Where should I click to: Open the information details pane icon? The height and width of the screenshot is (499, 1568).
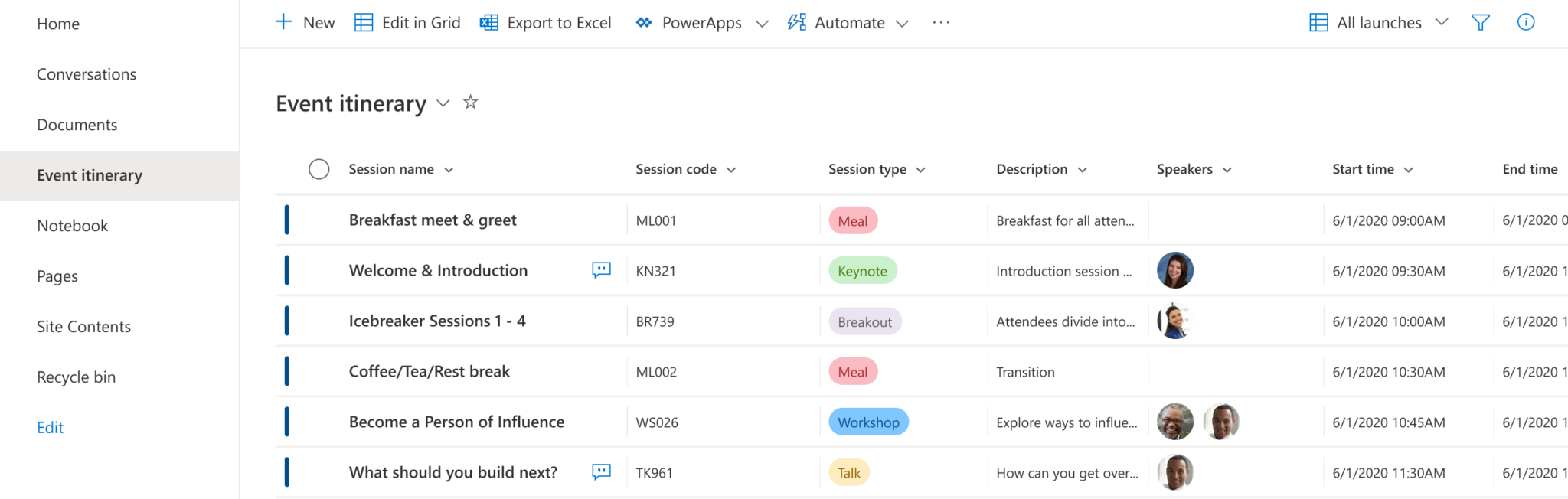pos(1525,23)
